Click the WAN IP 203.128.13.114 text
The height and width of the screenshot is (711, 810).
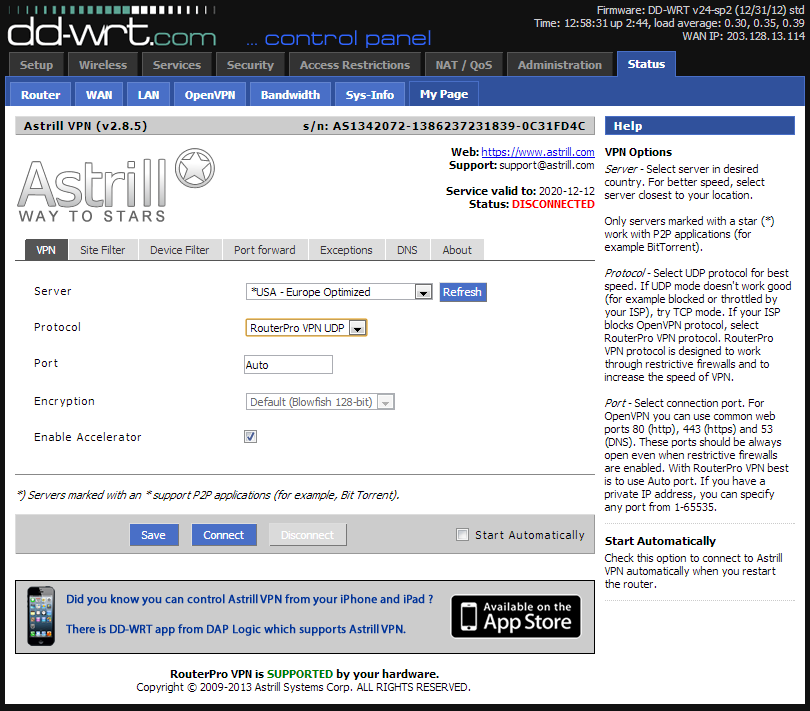tap(743, 36)
